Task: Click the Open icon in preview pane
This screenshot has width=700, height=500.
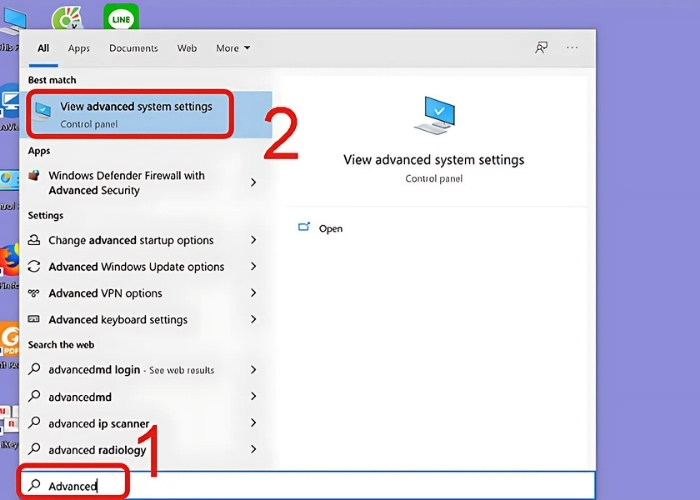Action: [304, 228]
